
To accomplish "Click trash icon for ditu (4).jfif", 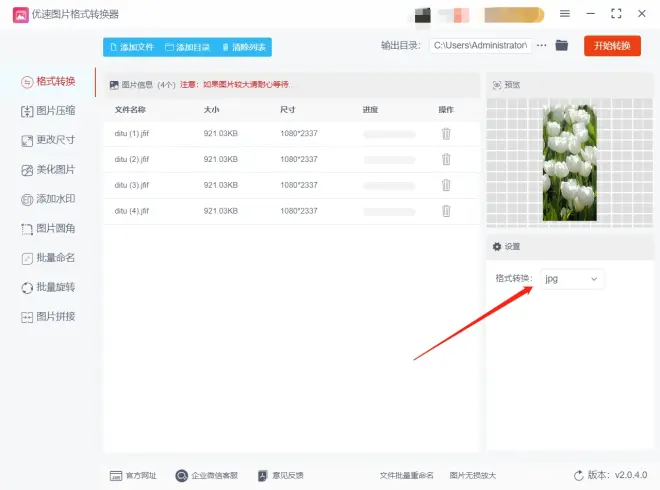I will [x=446, y=211].
